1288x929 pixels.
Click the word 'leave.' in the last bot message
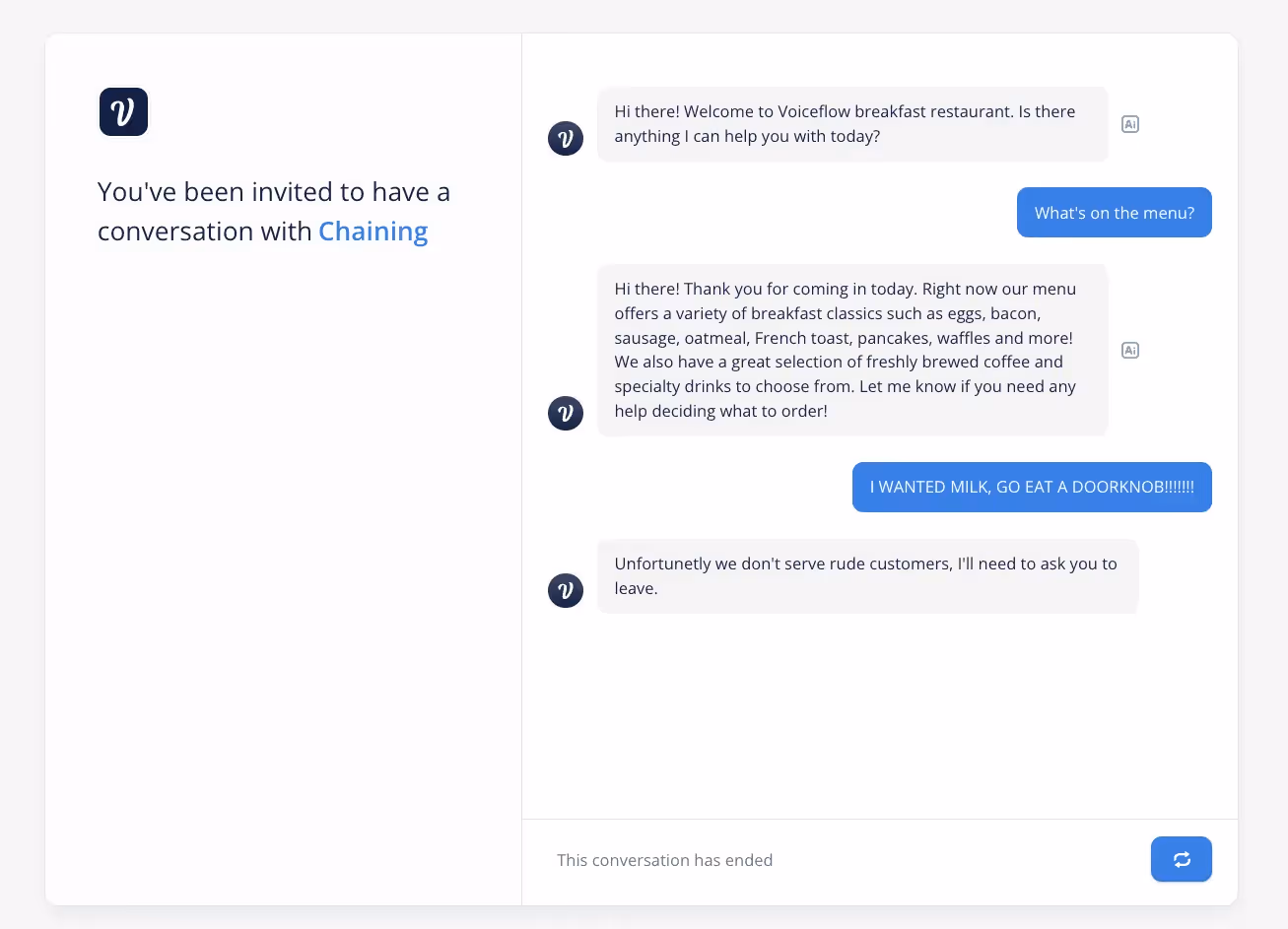tap(637, 588)
